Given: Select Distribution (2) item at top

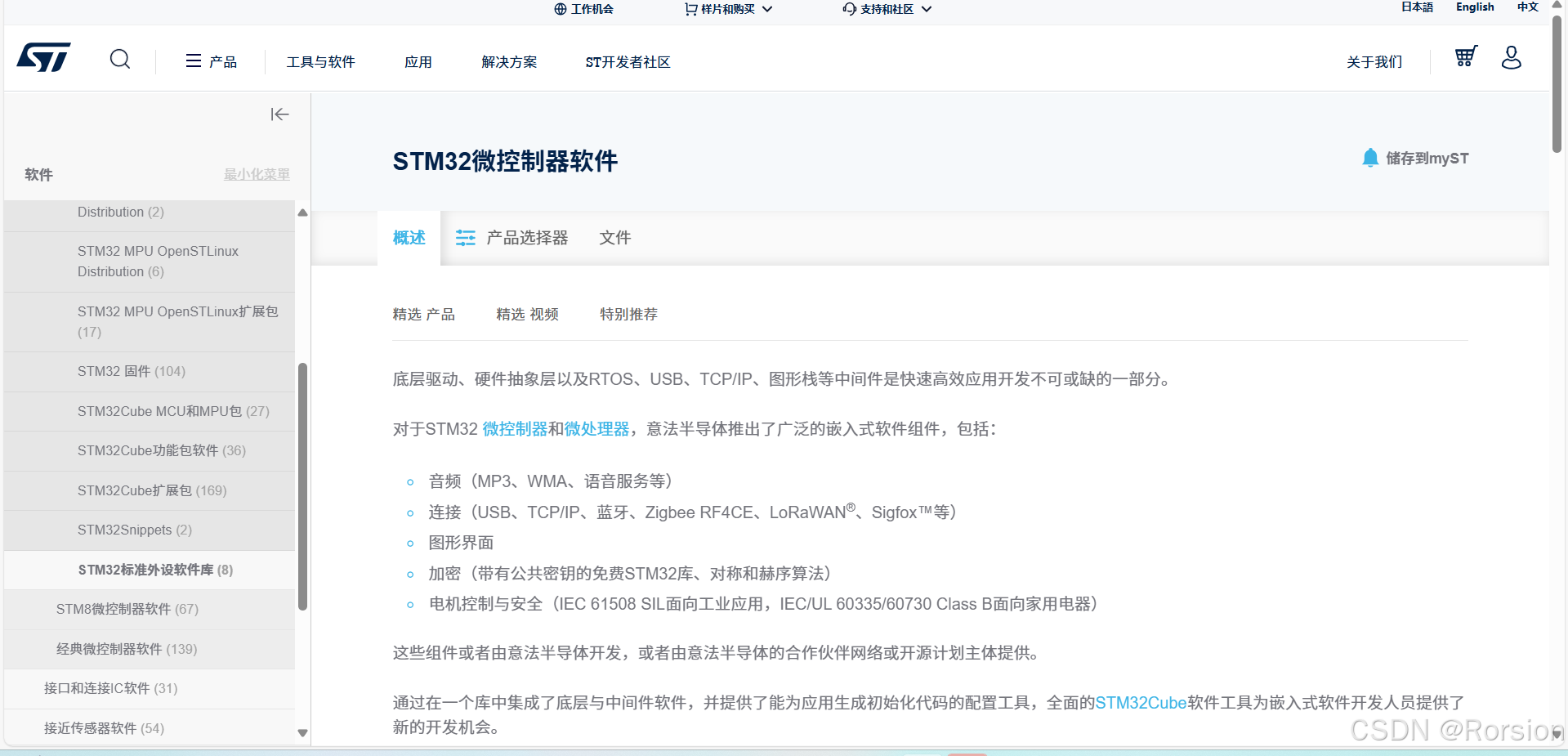Looking at the screenshot, I should [150, 216].
